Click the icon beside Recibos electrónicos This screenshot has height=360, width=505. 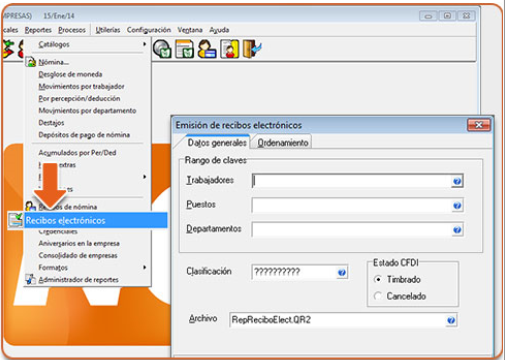(x=15, y=220)
